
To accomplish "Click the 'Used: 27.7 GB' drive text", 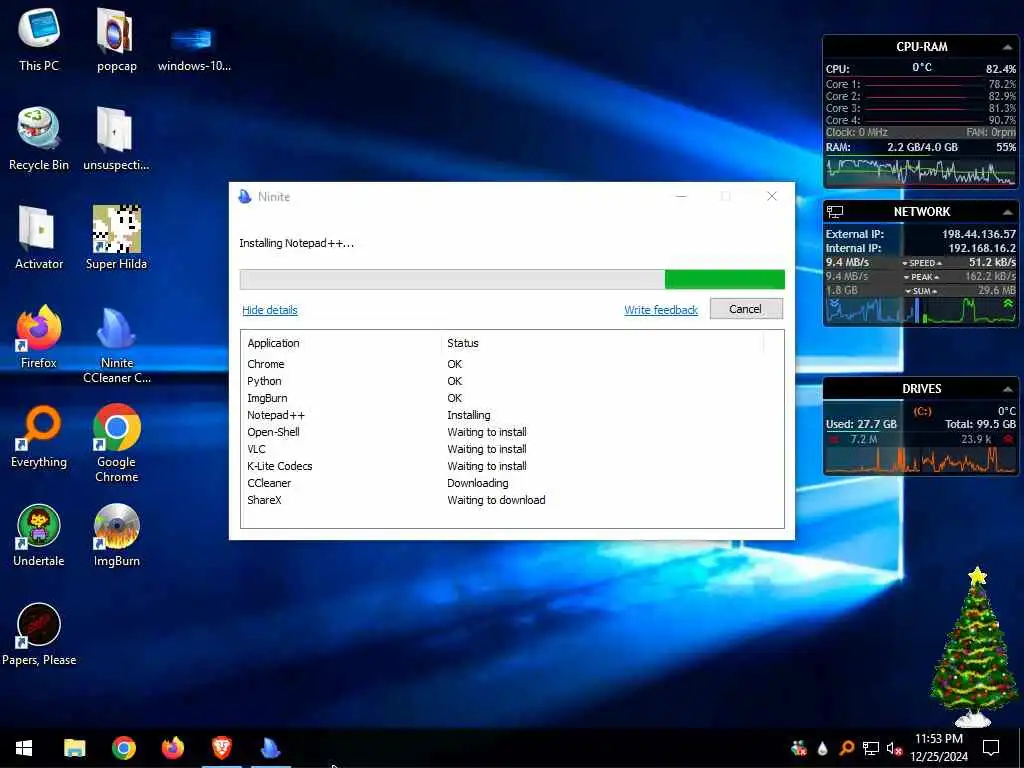I will click(861, 424).
